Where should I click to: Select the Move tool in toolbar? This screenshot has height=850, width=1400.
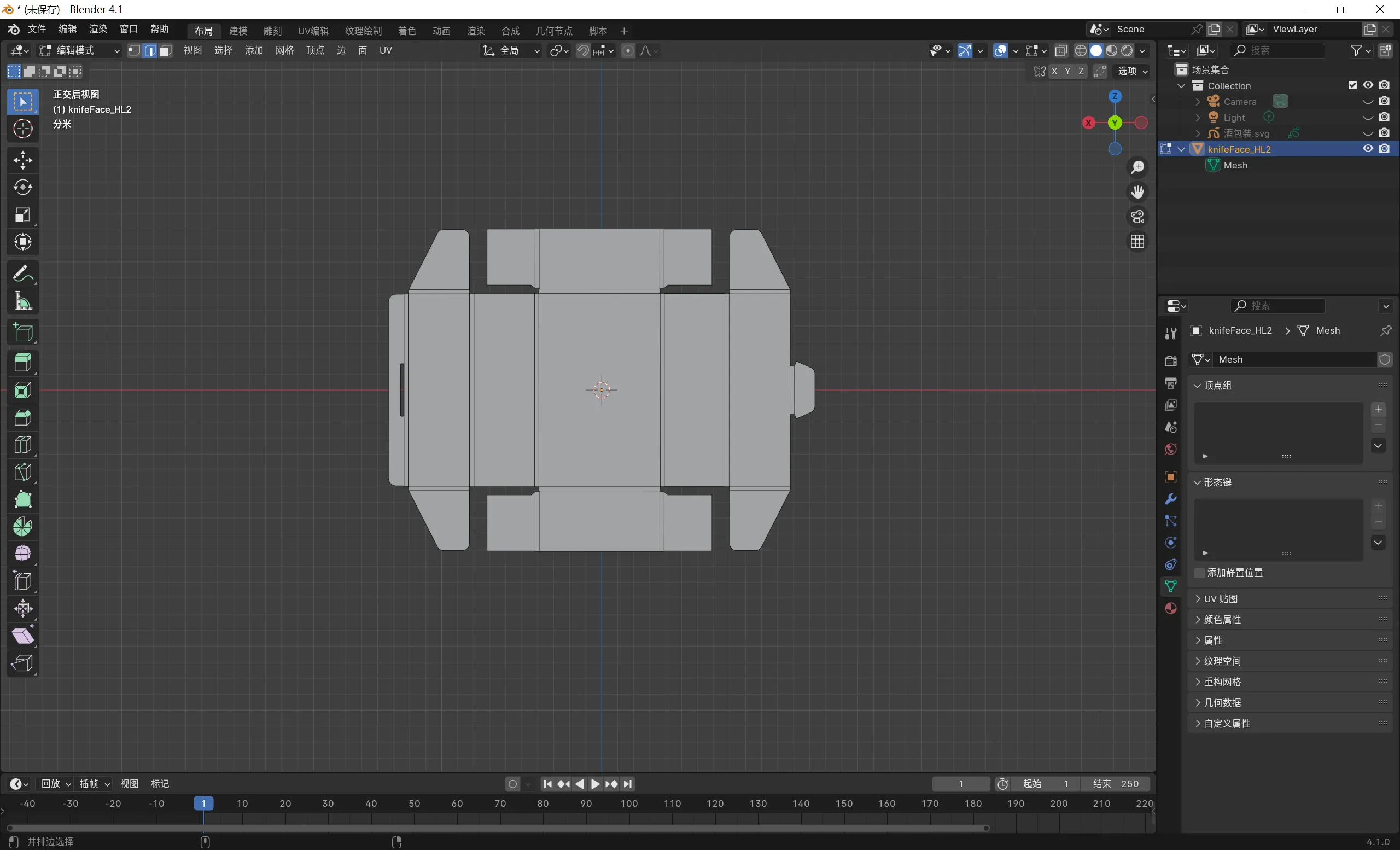tap(23, 160)
